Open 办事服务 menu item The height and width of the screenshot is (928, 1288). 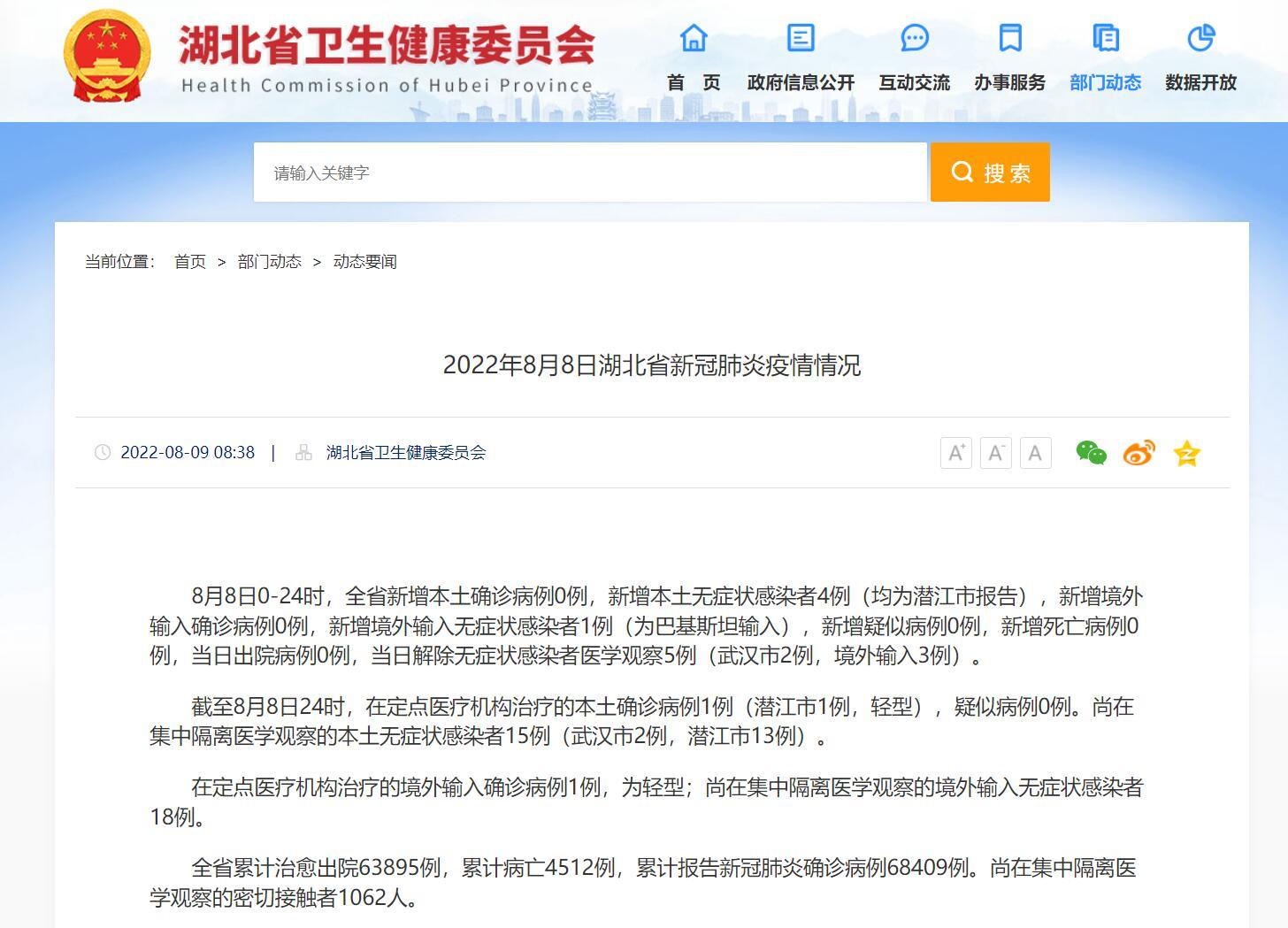coord(1009,82)
